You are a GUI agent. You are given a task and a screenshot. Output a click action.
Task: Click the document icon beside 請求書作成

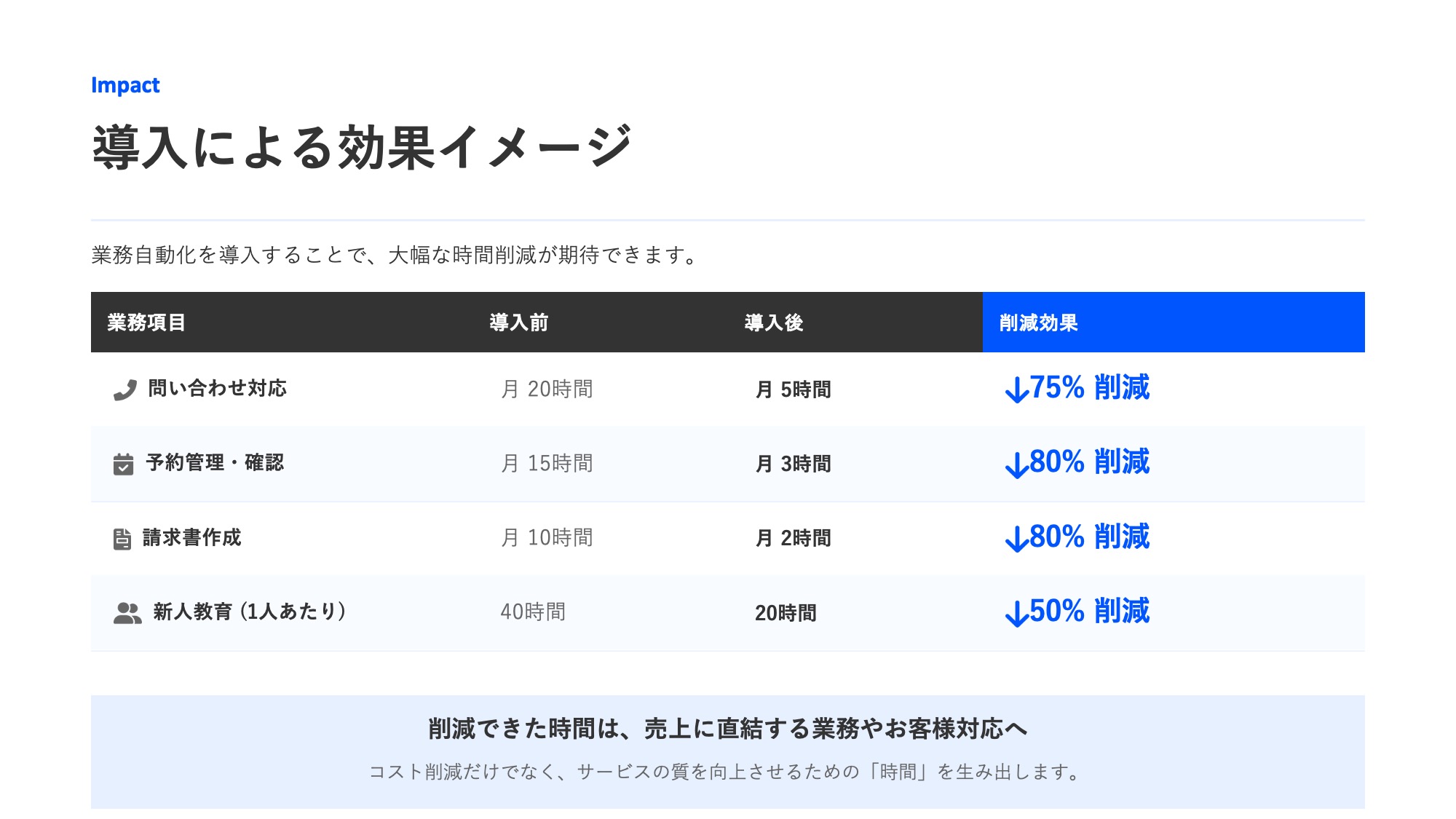(x=122, y=539)
